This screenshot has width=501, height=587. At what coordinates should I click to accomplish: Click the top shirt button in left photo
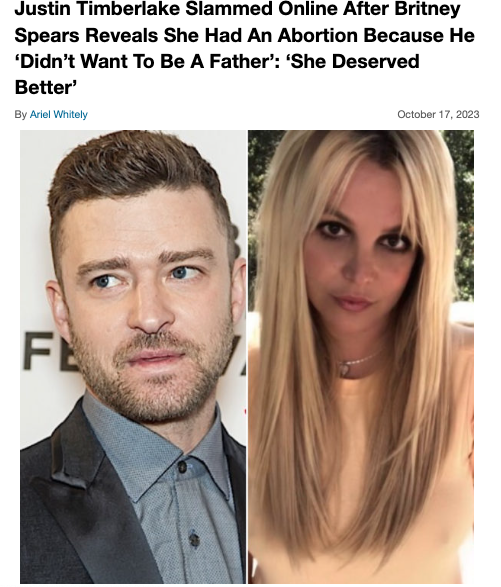182,466
